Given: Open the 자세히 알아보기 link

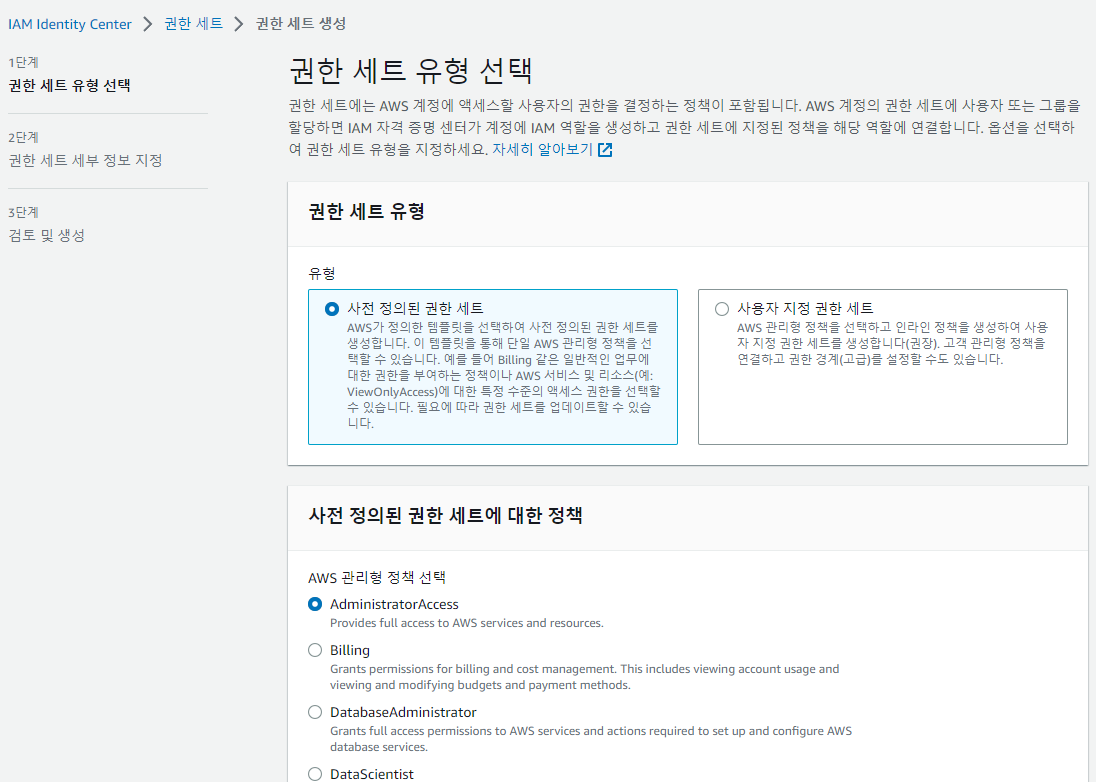Looking at the screenshot, I should click(x=542, y=150).
